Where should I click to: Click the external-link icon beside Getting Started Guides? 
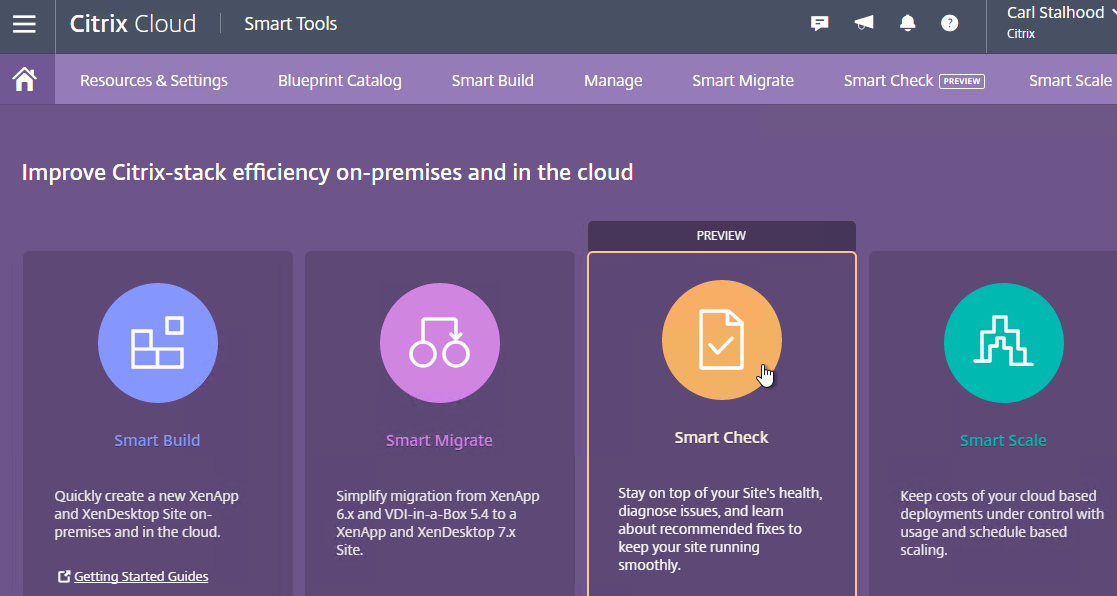click(64, 577)
